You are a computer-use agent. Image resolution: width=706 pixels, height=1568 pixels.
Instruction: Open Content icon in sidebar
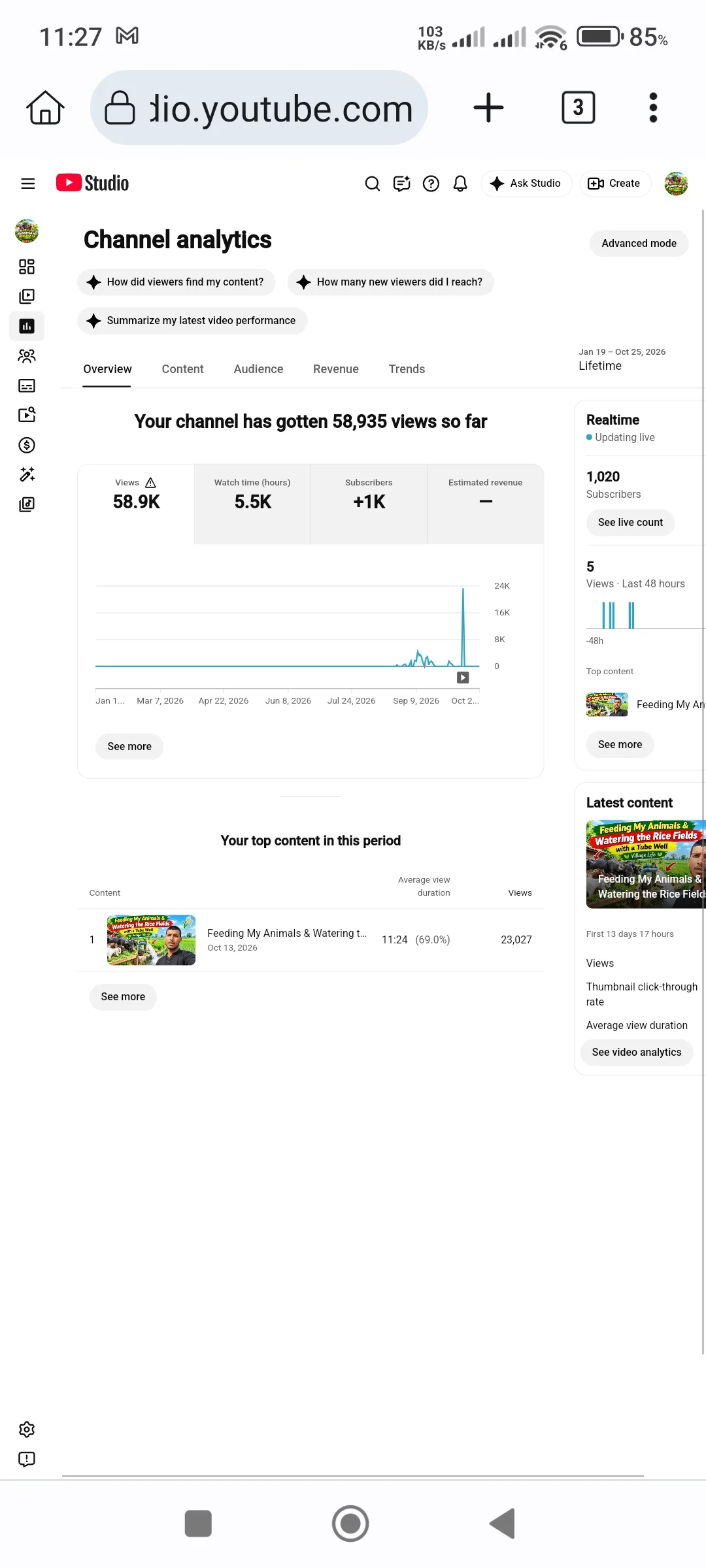27,296
